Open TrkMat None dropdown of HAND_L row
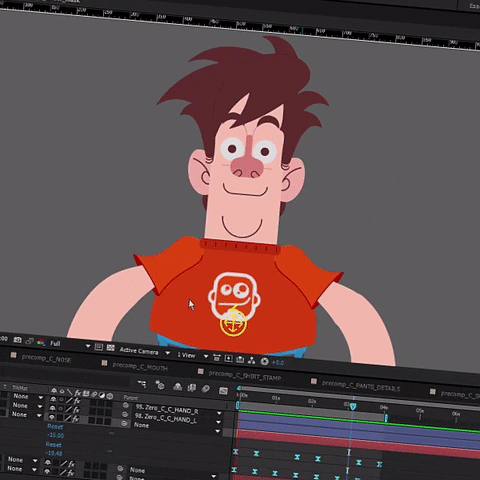The image size is (480, 480). pos(27,406)
